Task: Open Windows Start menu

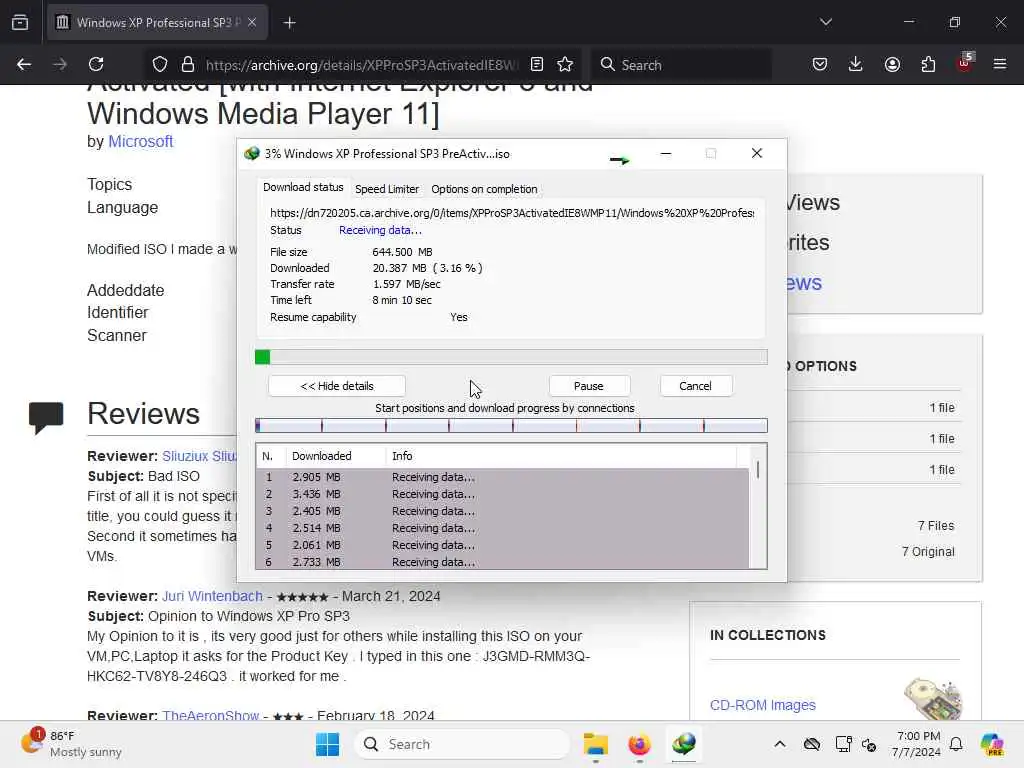Action: click(x=327, y=744)
